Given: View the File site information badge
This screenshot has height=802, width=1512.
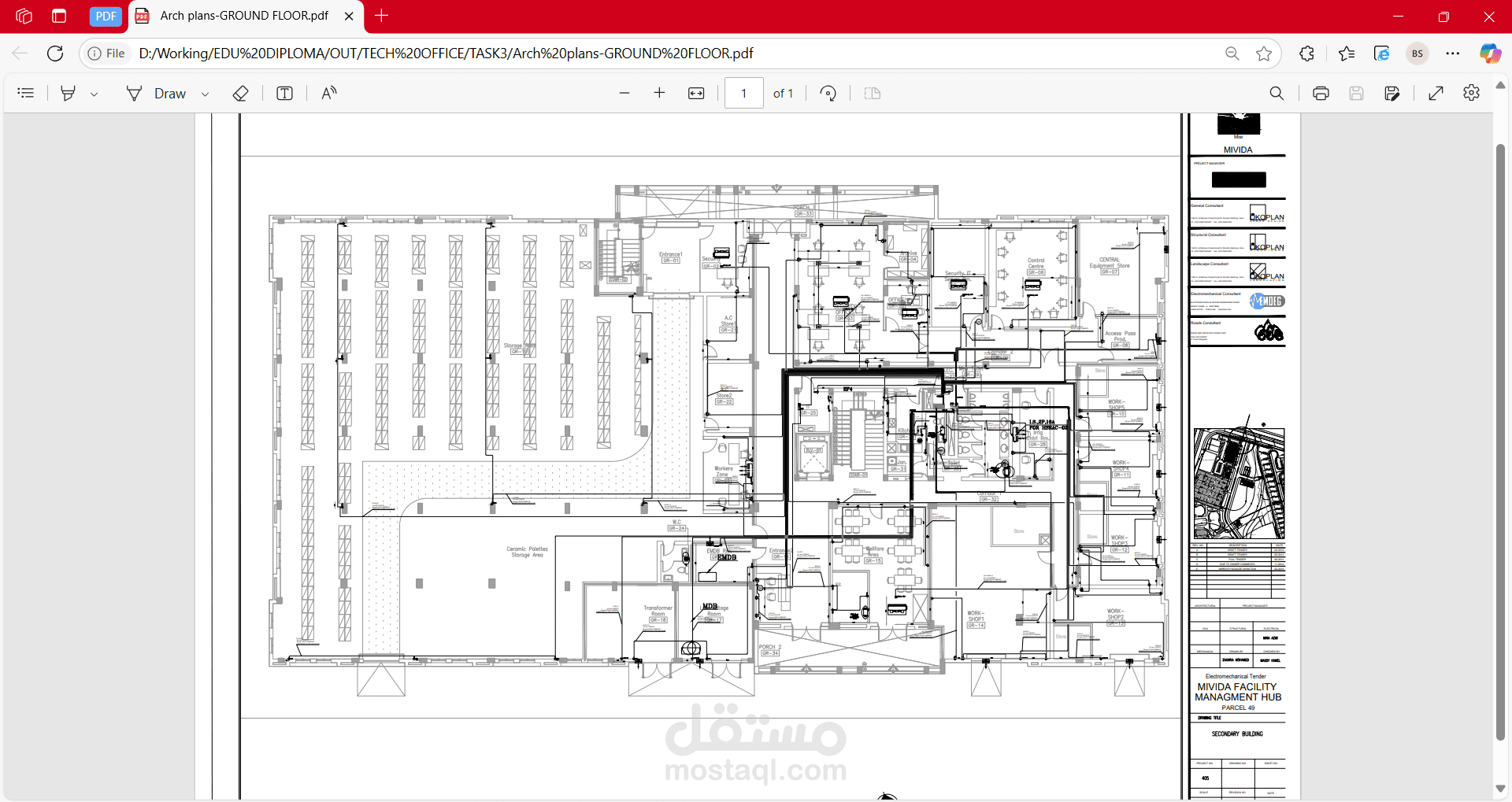Looking at the screenshot, I should tap(106, 54).
